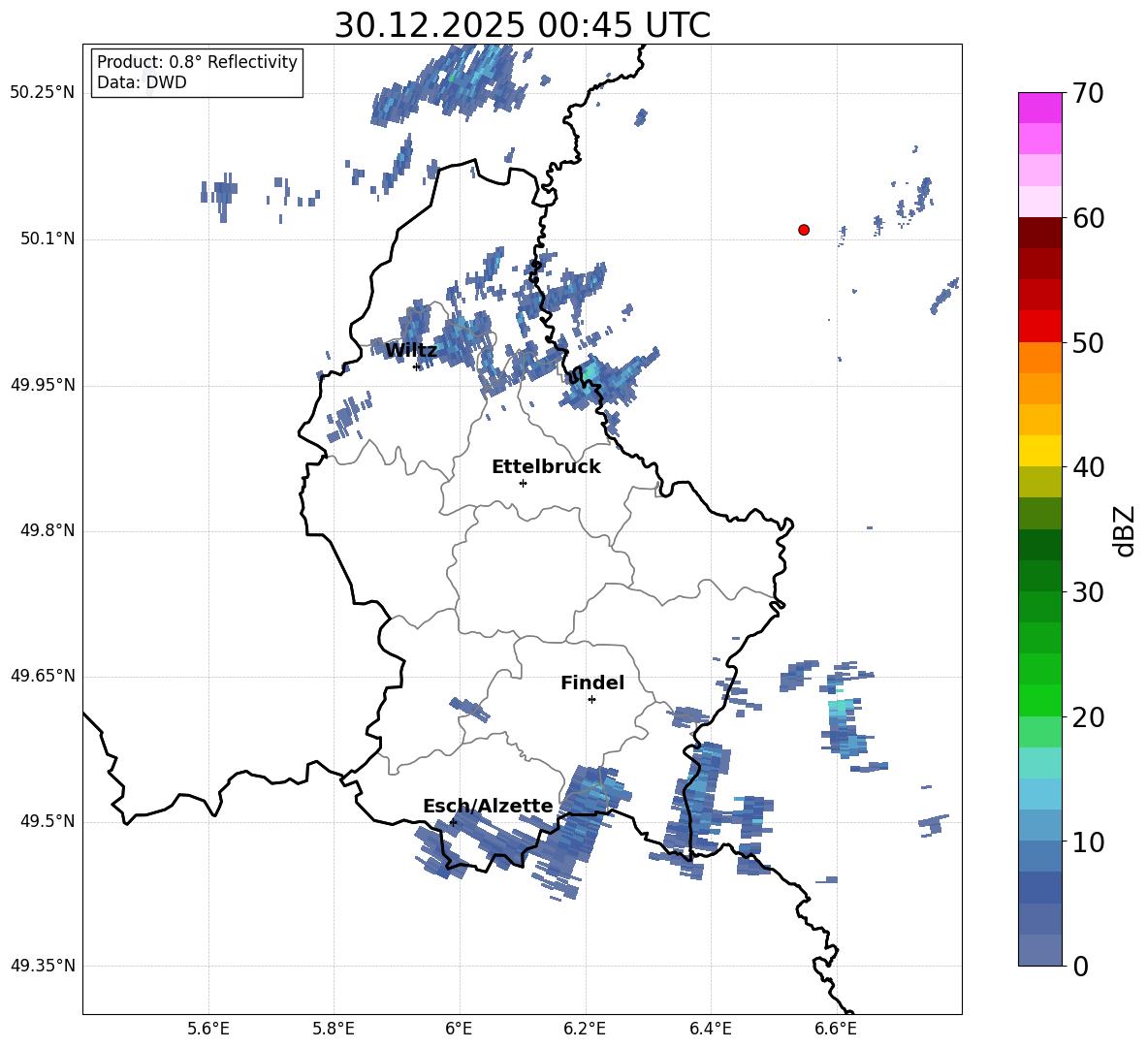Click the bright green colorbar swatch above 20
Screen dimensions: 1148x1048
click(x=1040, y=701)
